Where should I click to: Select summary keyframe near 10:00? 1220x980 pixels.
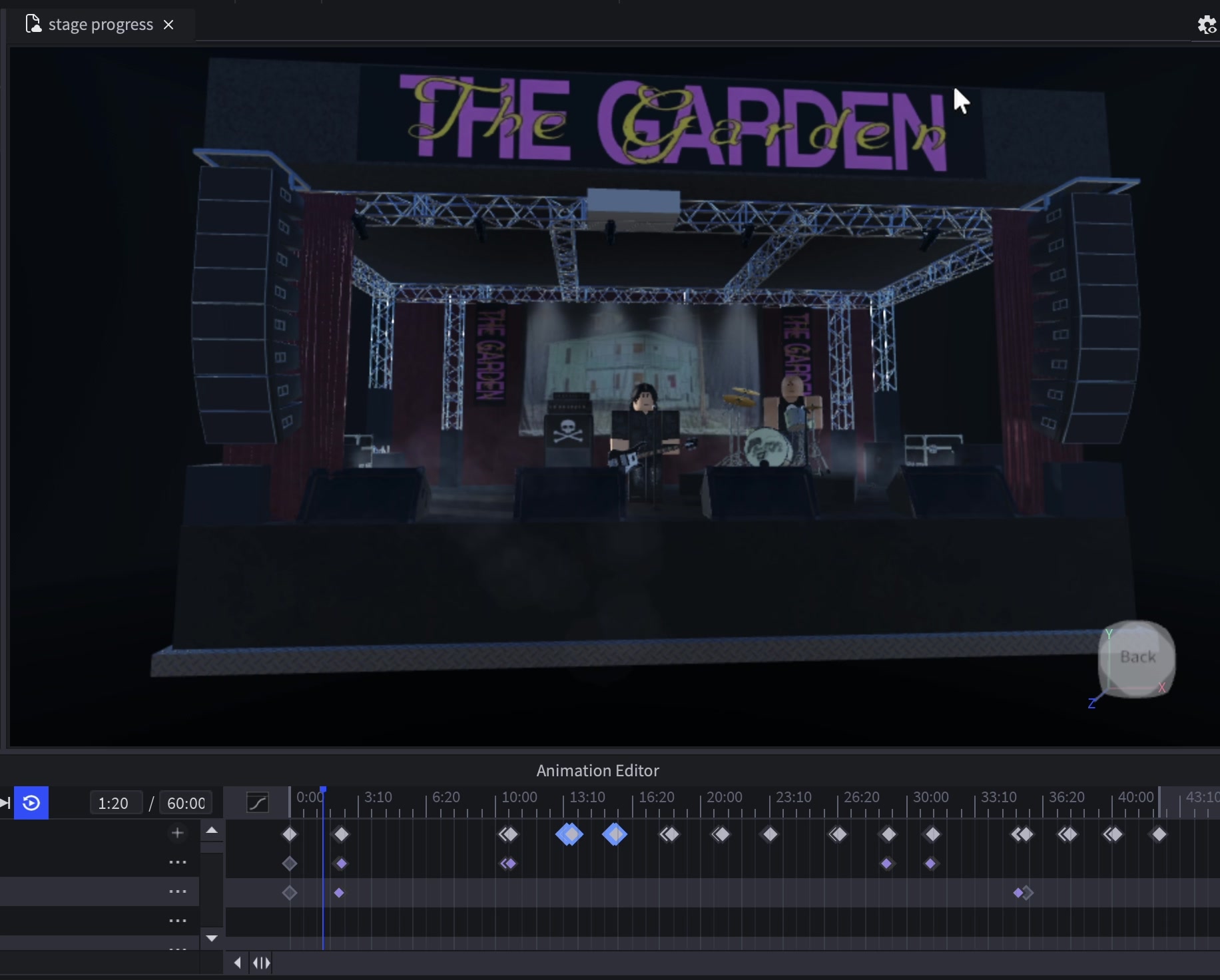click(x=509, y=834)
